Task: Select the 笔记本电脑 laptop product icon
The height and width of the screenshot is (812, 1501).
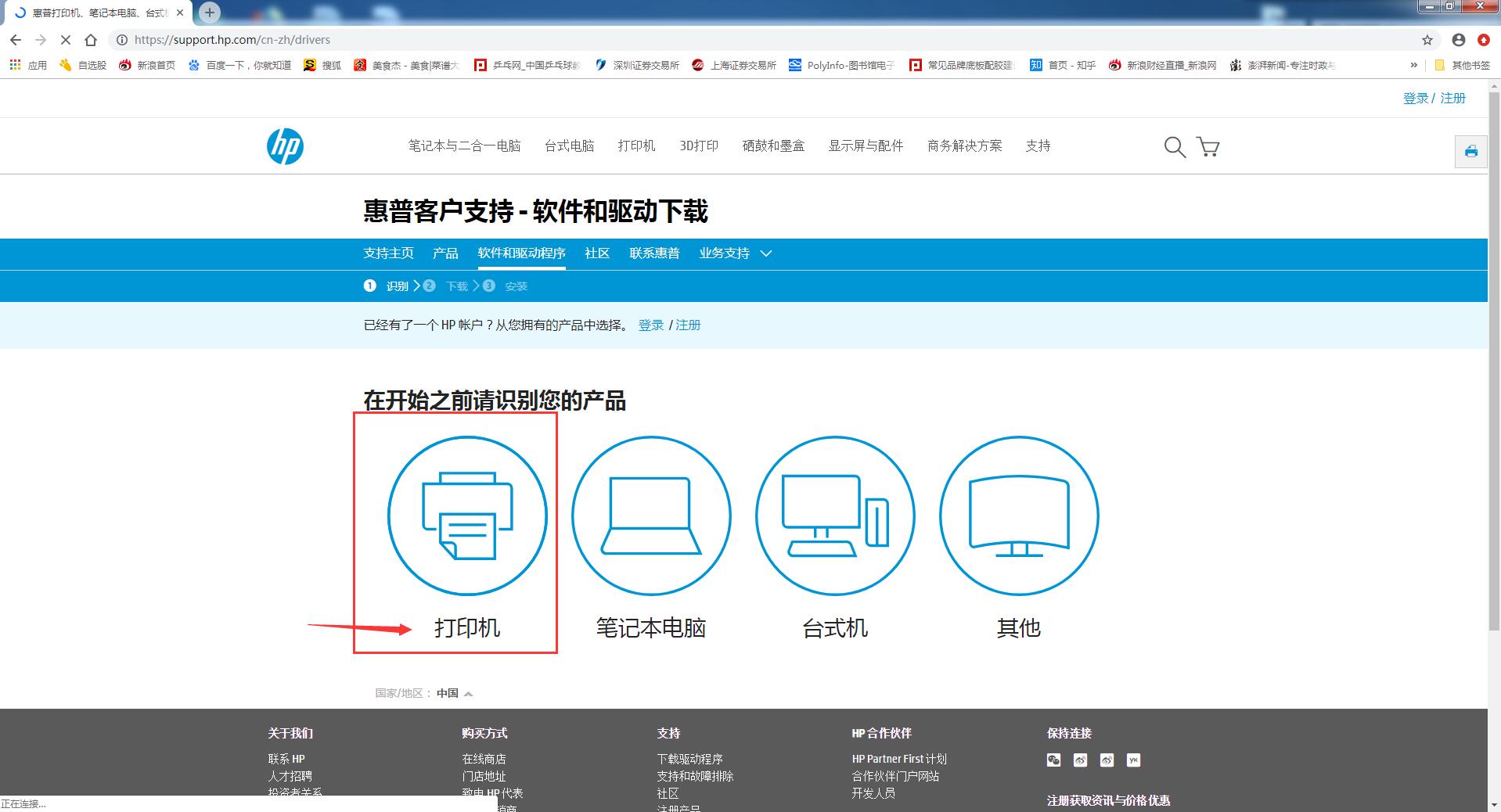Action: 651,516
